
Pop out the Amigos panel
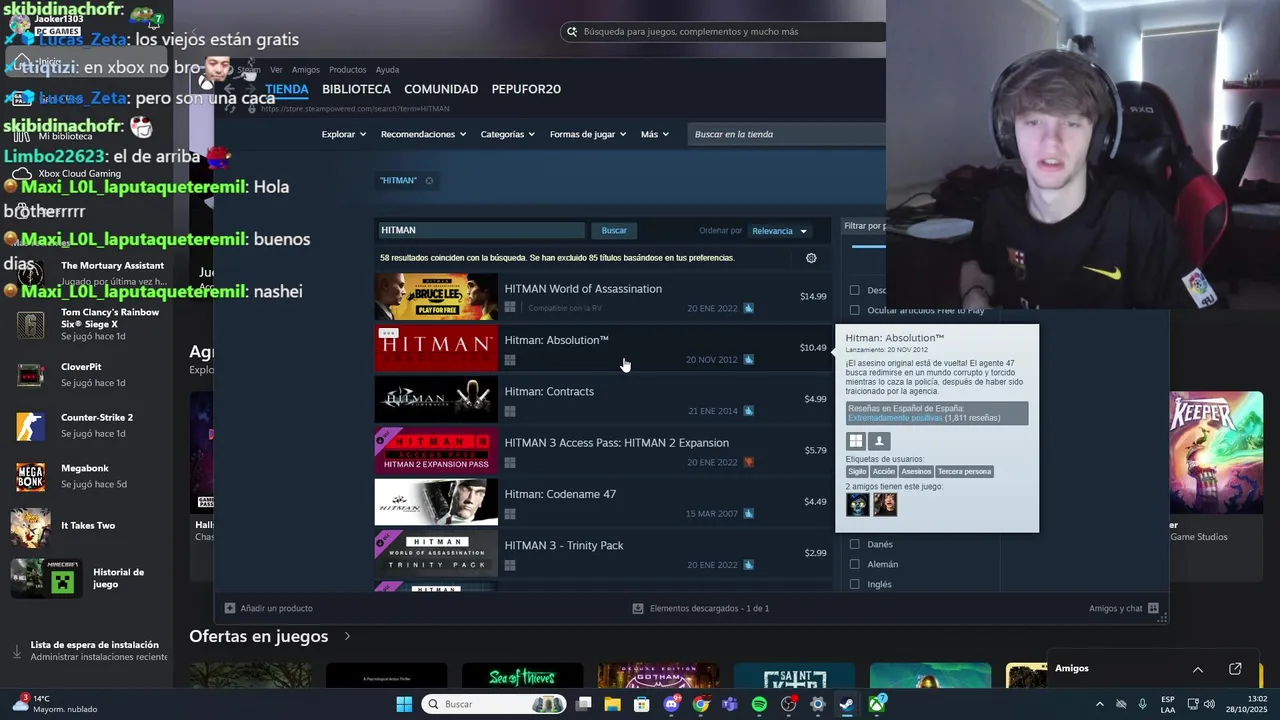click(x=1235, y=669)
